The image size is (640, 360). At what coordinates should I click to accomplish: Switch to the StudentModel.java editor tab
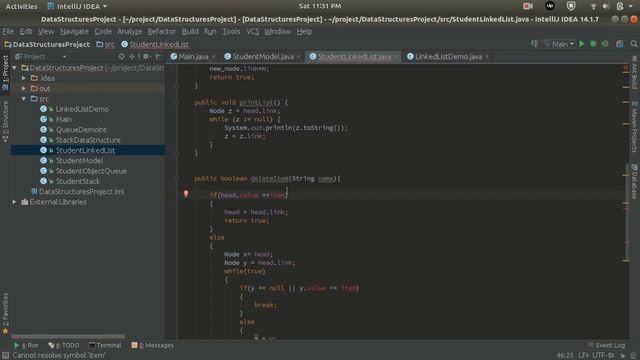point(263,57)
